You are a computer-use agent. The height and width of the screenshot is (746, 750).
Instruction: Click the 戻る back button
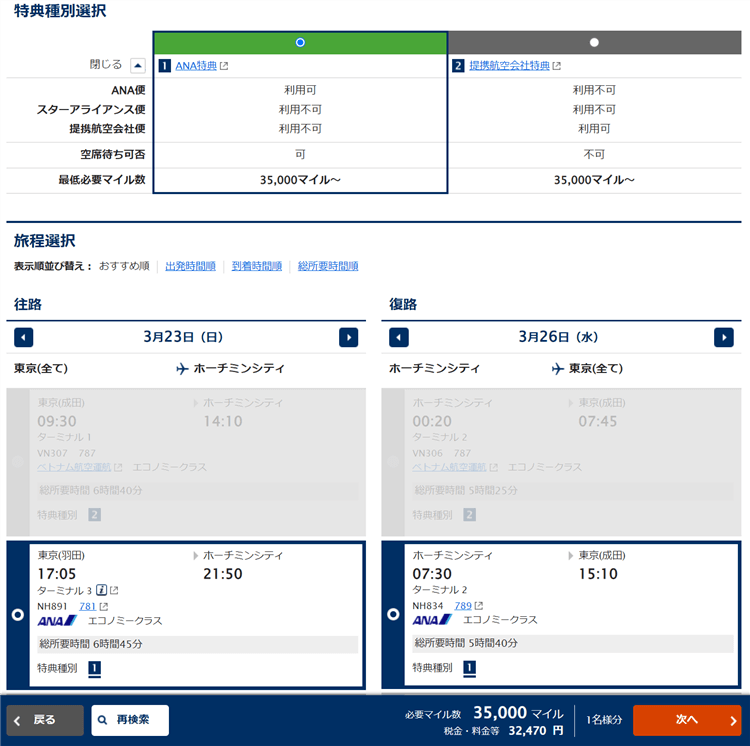46,720
